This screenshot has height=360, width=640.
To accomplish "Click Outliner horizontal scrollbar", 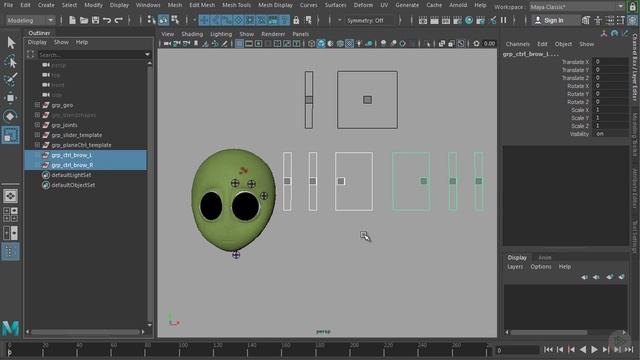I will (x=85, y=332).
